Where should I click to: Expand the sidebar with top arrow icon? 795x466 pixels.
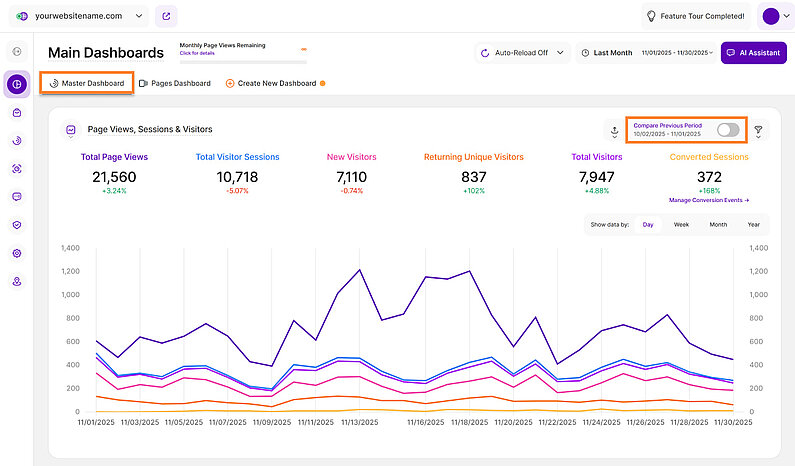[x=17, y=51]
